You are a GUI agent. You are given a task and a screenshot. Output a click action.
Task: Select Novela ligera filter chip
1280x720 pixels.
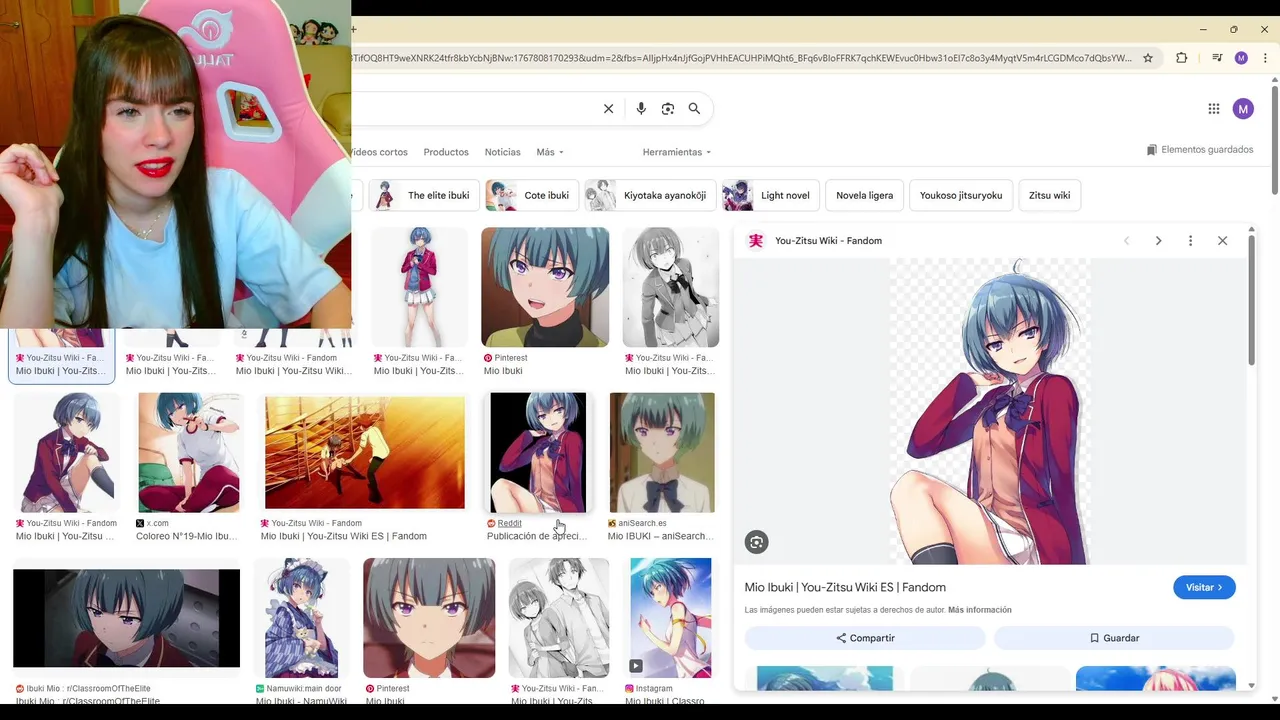coord(865,195)
